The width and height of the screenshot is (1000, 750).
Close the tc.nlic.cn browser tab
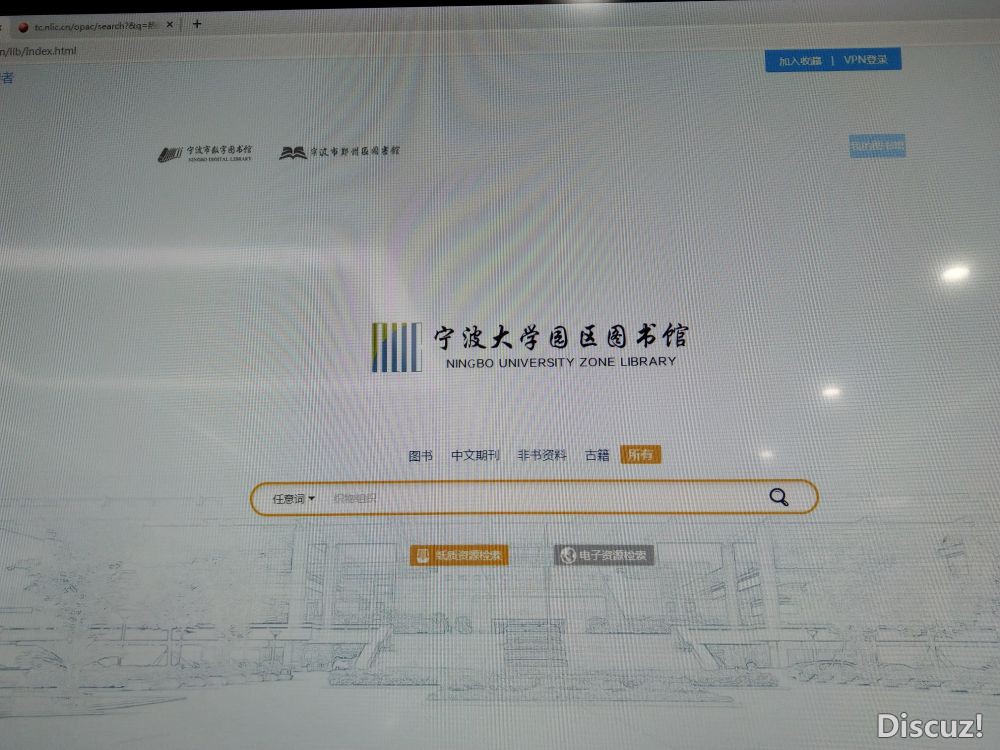tap(170, 25)
